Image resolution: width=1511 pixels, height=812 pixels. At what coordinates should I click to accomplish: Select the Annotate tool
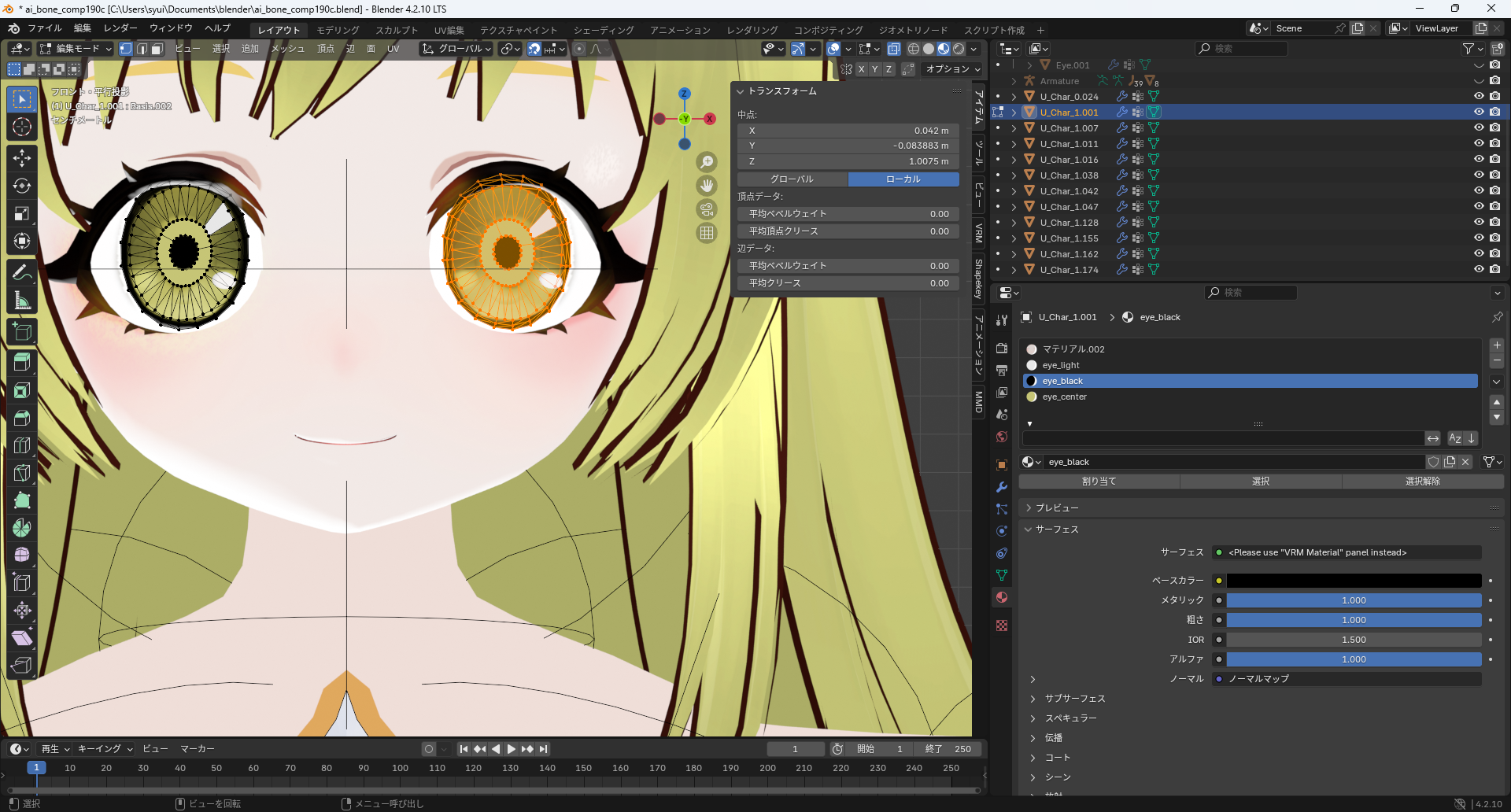22,273
